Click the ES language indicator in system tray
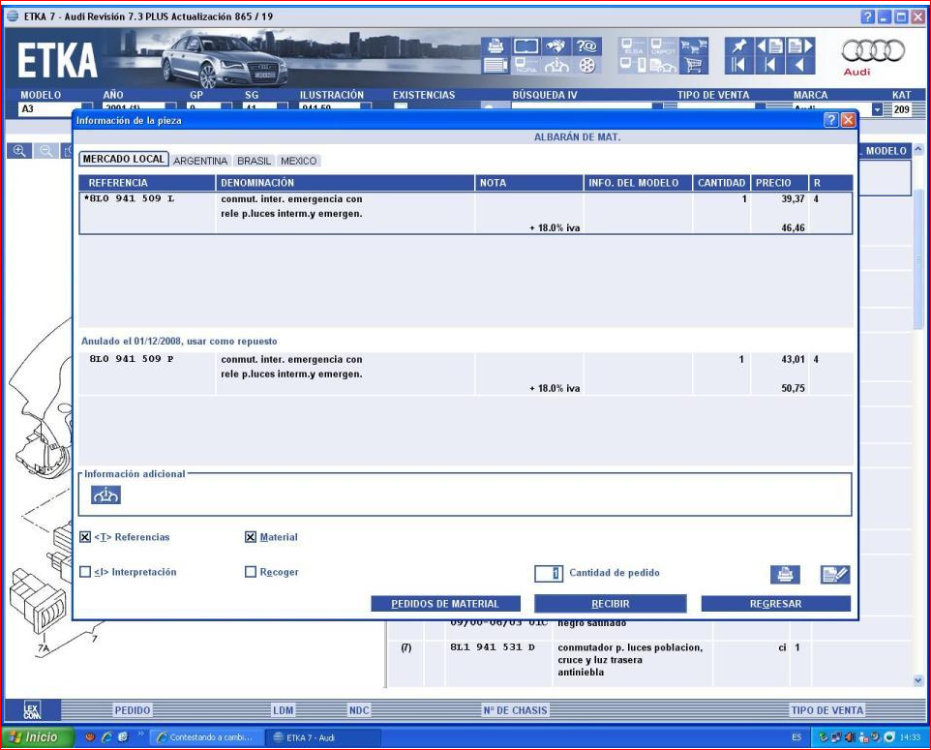The height and width of the screenshot is (750, 931). [x=796, y=738]
